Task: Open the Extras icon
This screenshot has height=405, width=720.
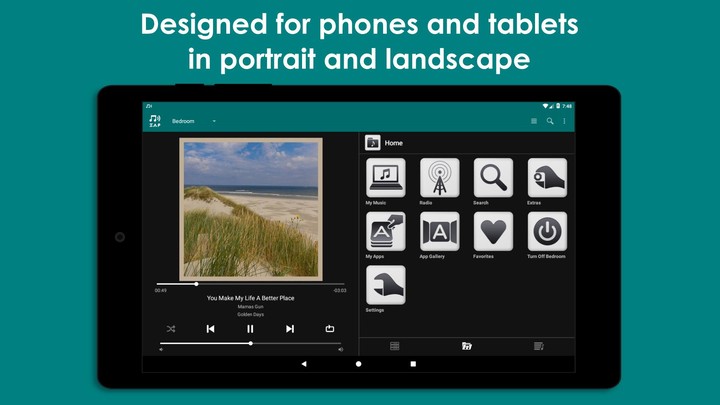Action: (x=547, y=178)
